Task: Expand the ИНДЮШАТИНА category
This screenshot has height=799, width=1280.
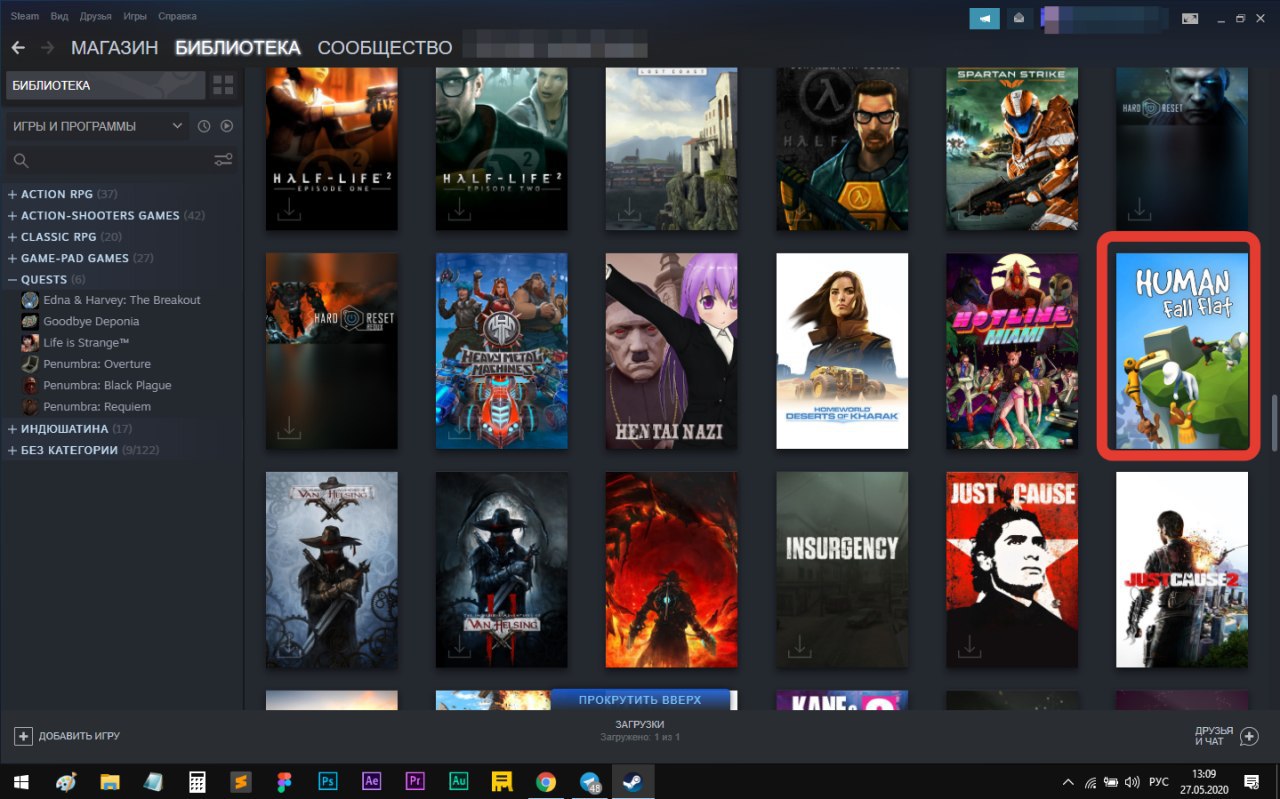Action: click(x=12, y=428)
